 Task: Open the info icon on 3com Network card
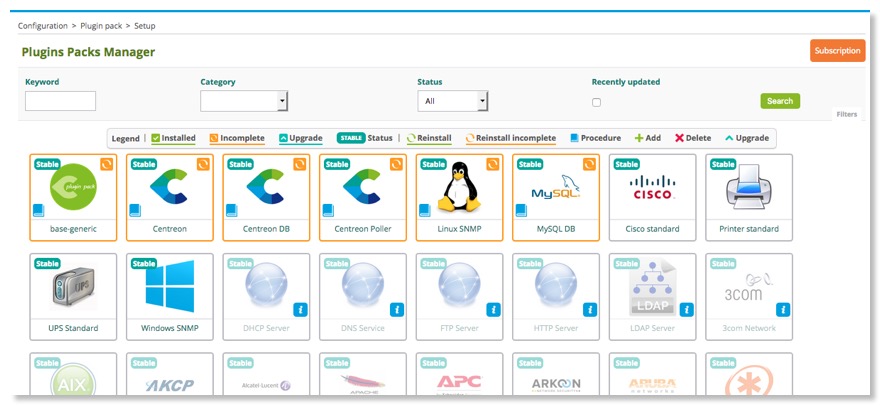782,310
